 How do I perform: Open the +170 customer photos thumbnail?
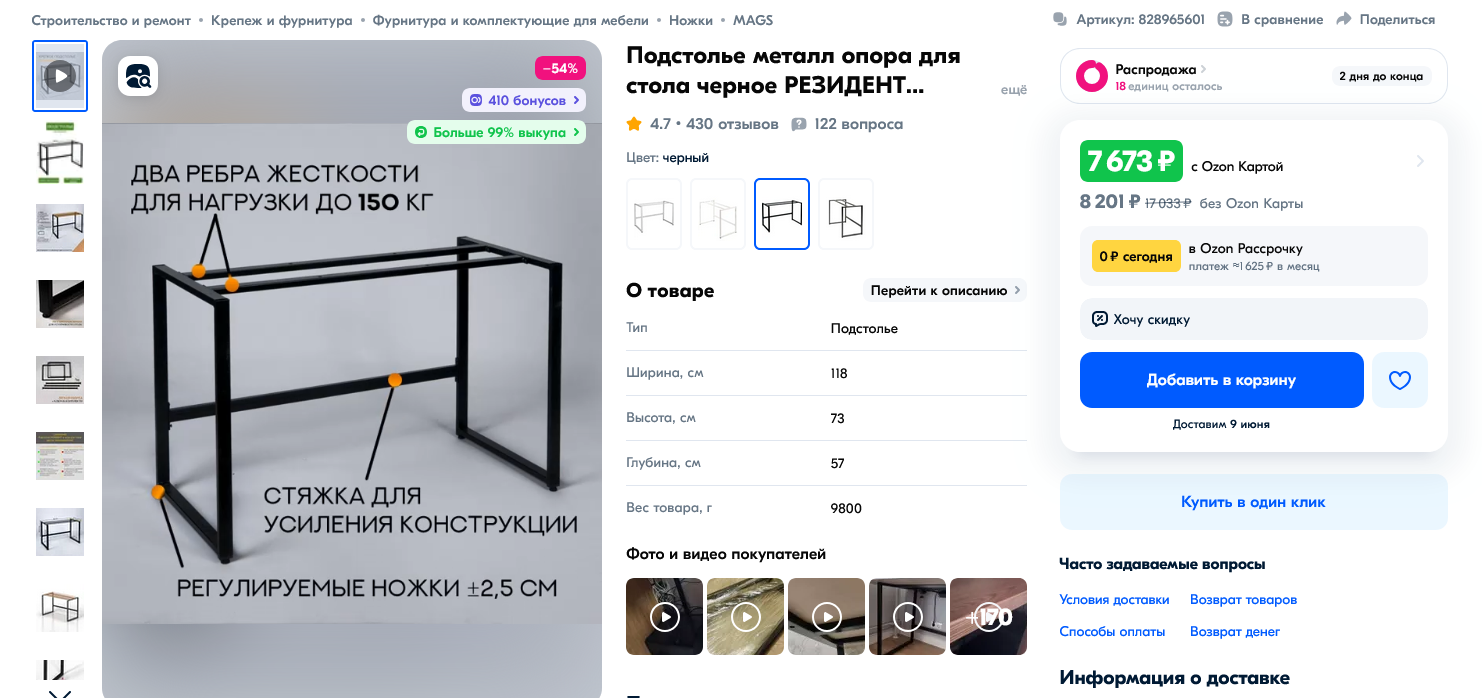[x=988, y=617]
